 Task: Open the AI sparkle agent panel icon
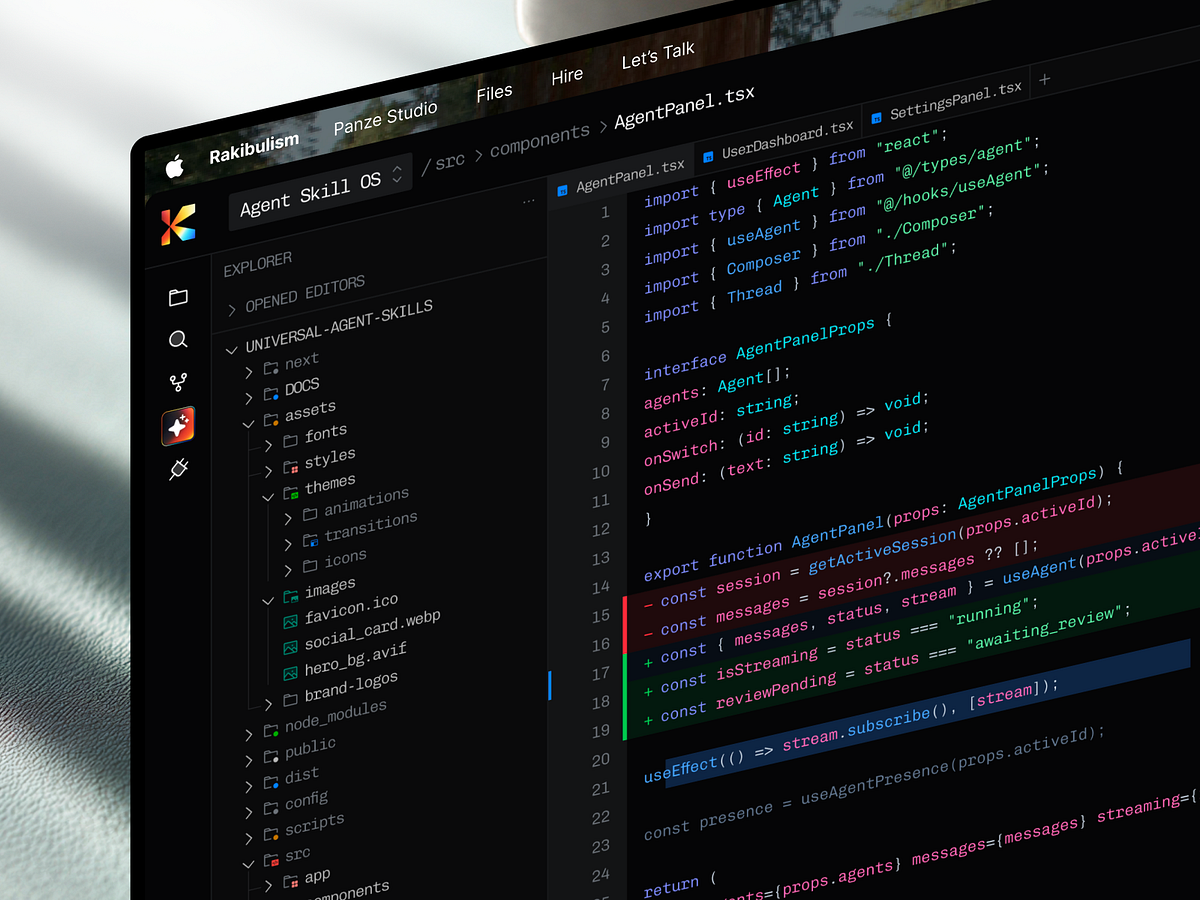pos(178,426)
